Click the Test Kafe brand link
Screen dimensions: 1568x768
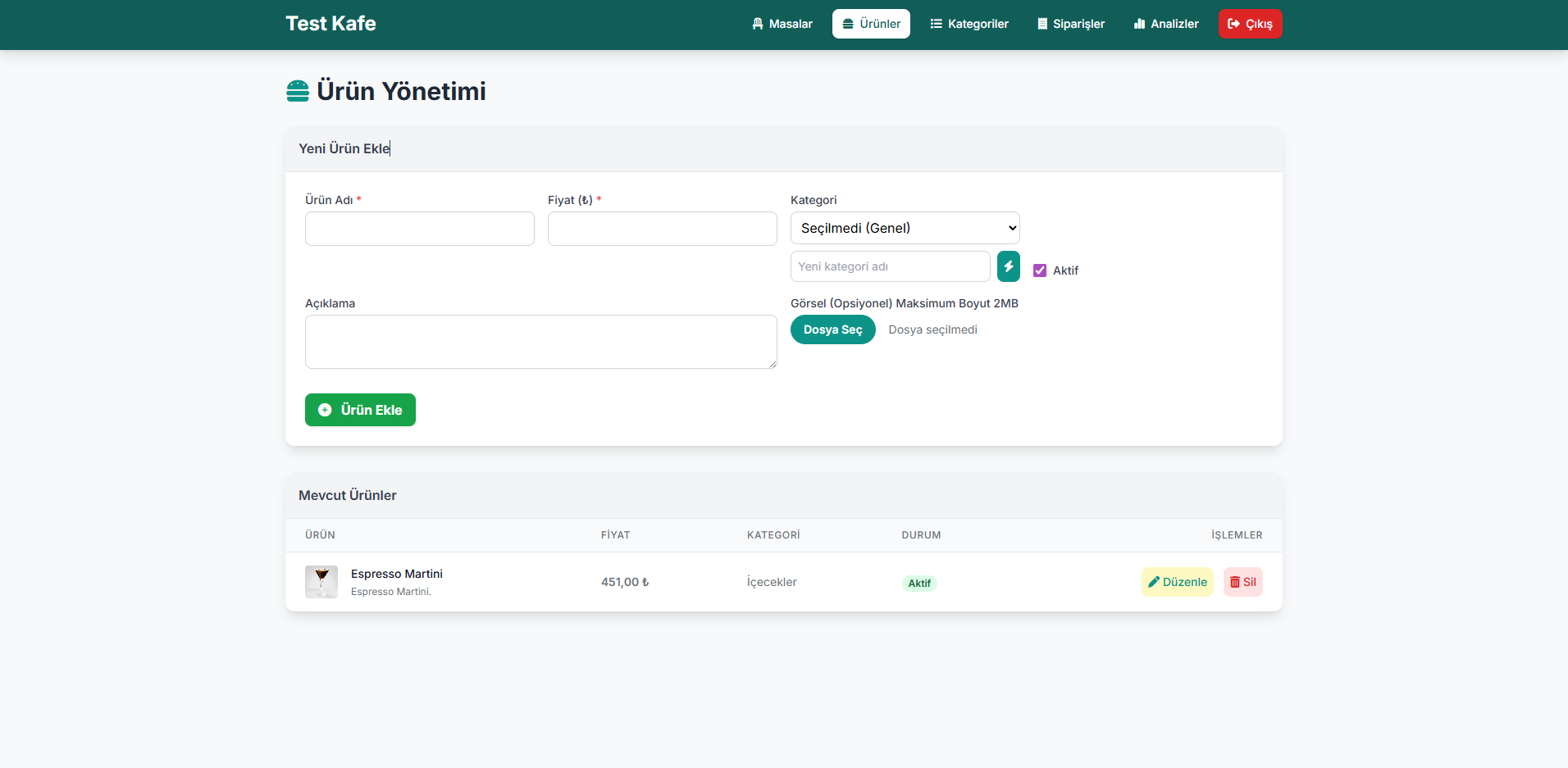pyautogui.click(x=330, y=24)
